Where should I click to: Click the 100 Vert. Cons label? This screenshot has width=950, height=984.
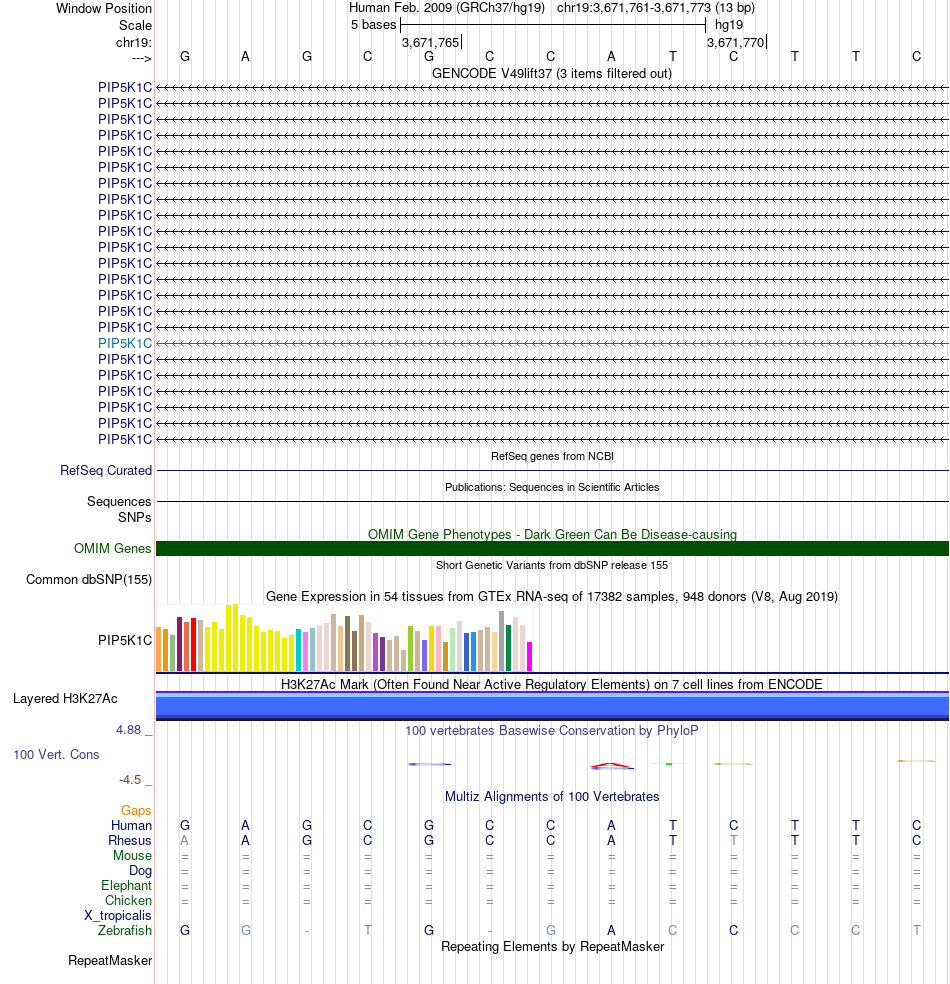(x=56, y=754)
